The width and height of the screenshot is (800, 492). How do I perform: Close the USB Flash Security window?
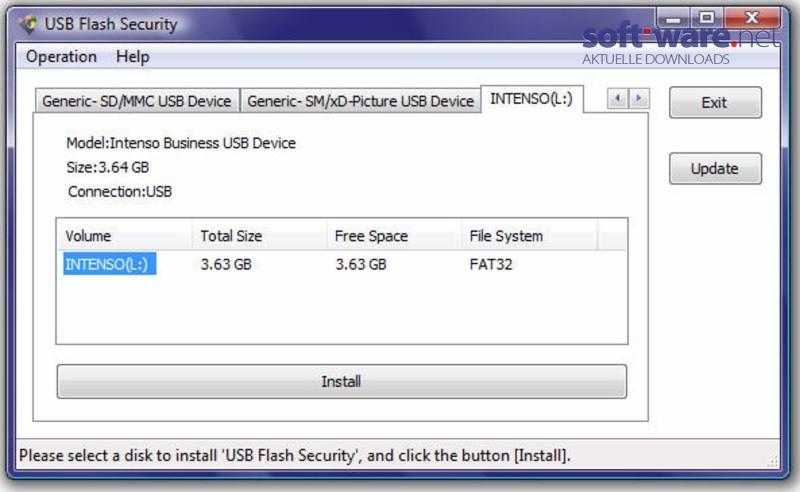click(x=752, y=19)
